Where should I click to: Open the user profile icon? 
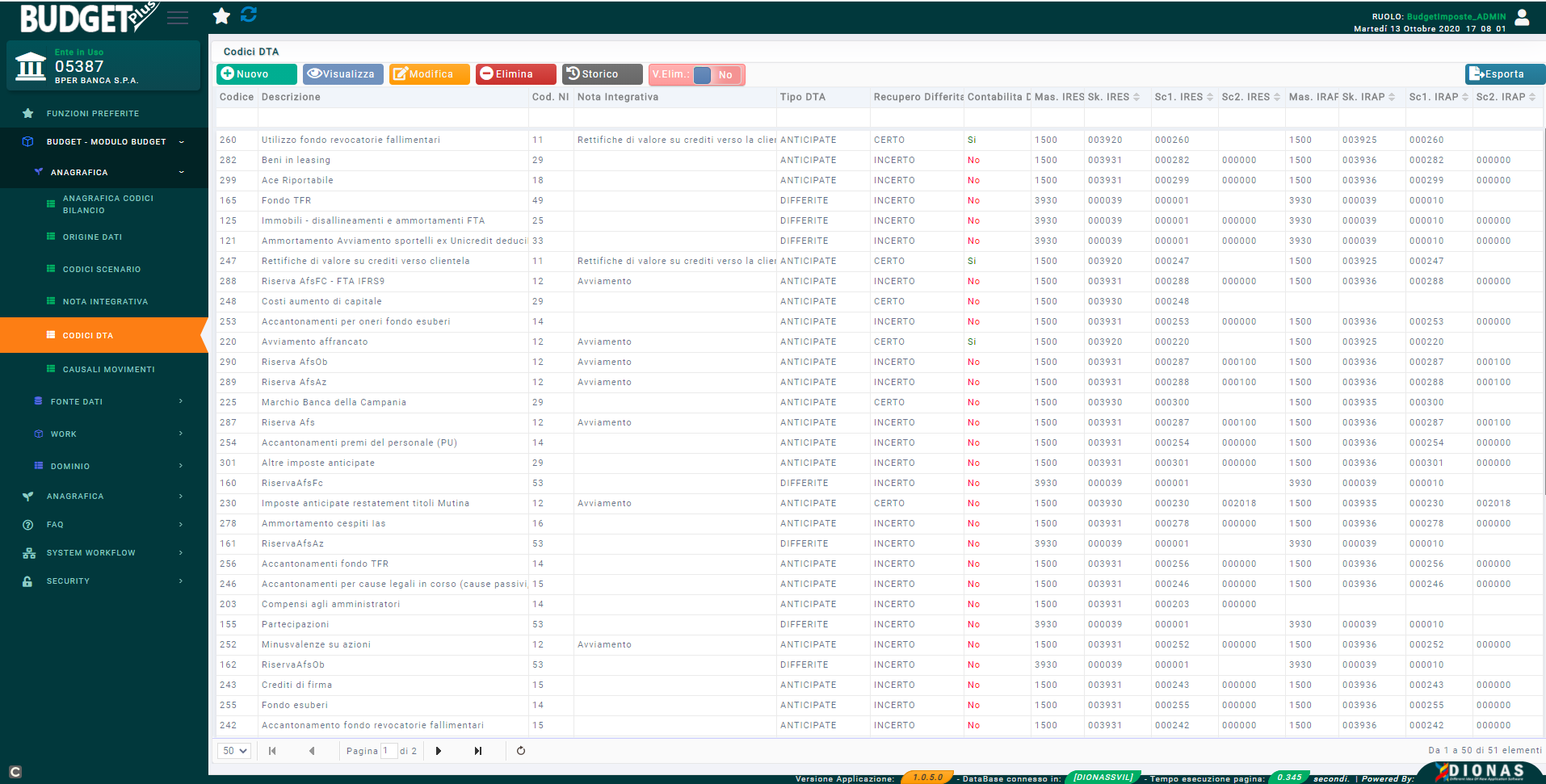pyautogui.click(x=1522, y=17)
